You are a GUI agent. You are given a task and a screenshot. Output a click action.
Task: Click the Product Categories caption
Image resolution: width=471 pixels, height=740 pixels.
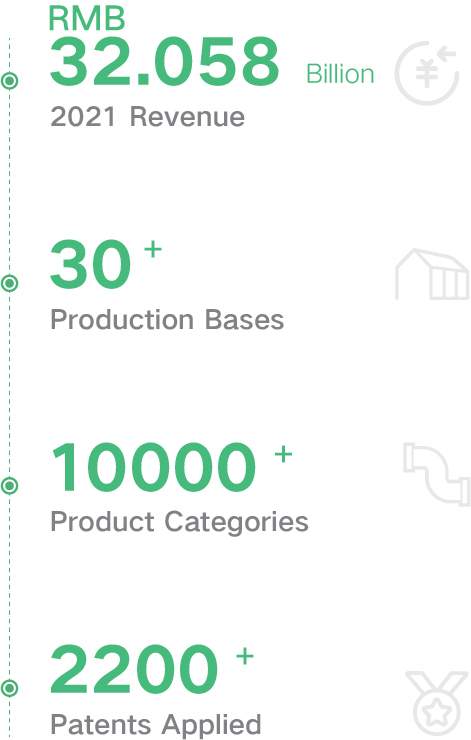[x=179, y=523]
